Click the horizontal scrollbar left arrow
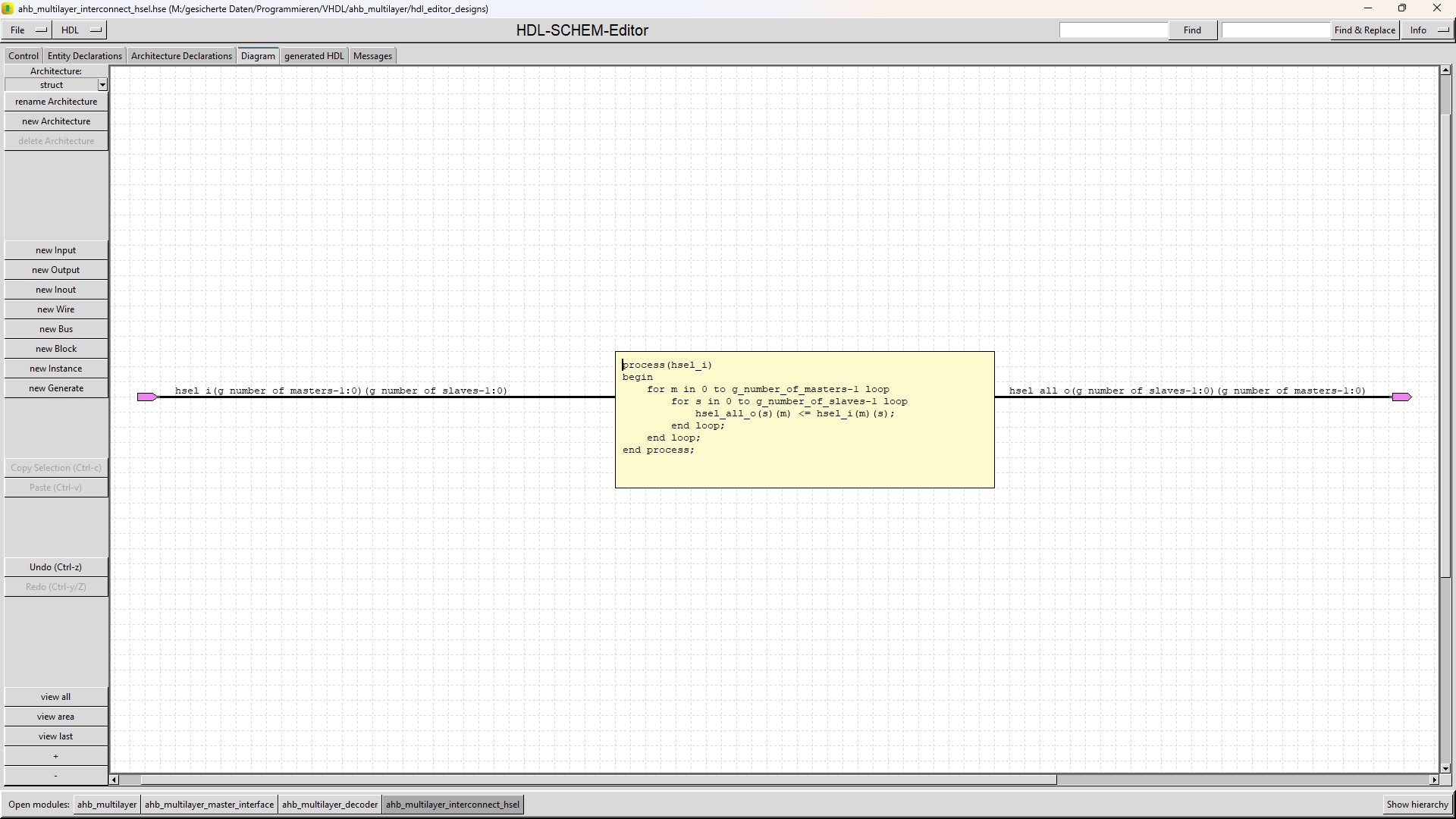 [x=115, y=780]
